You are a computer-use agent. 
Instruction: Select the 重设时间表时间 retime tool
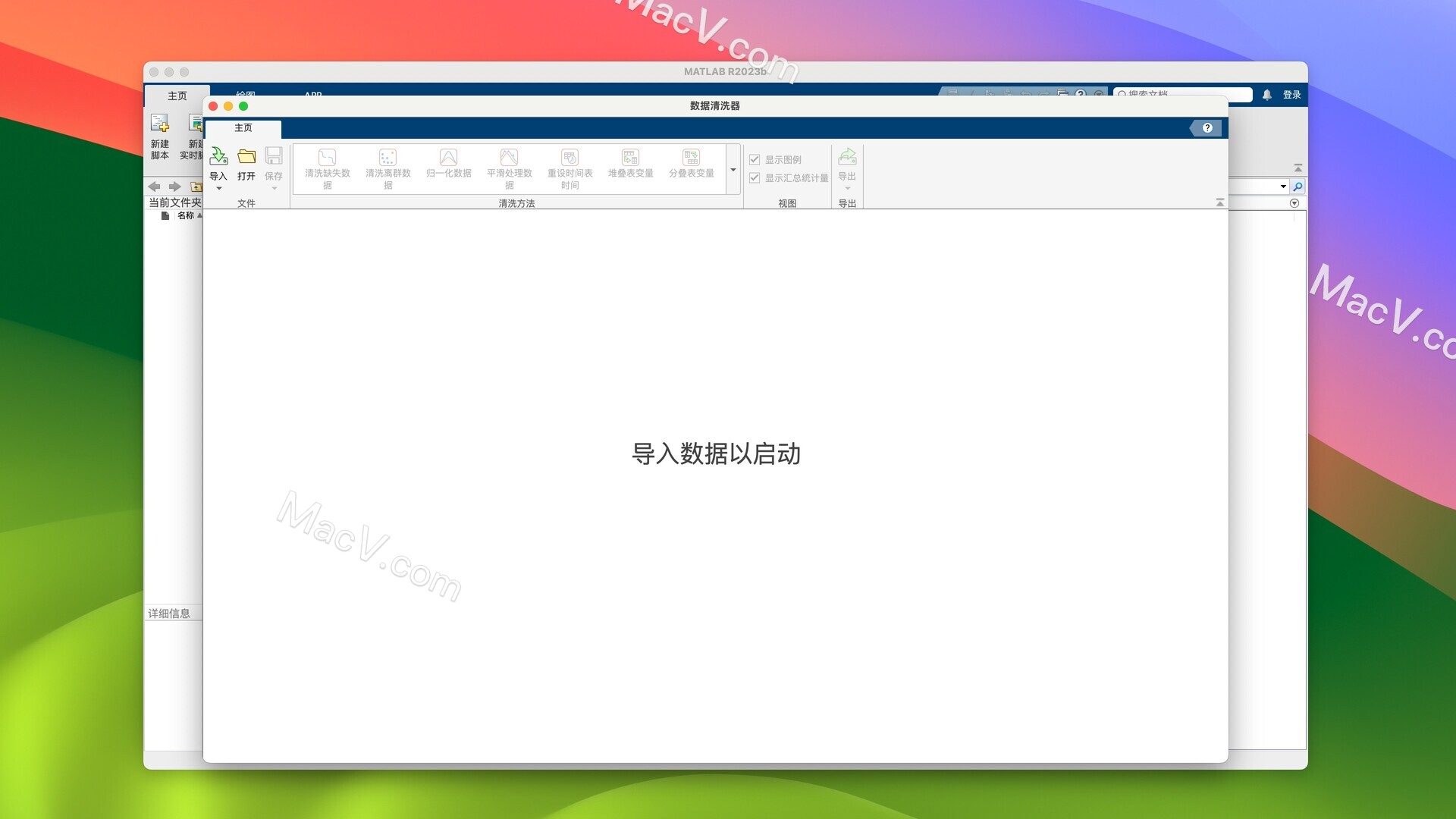[x=570, y=168]
